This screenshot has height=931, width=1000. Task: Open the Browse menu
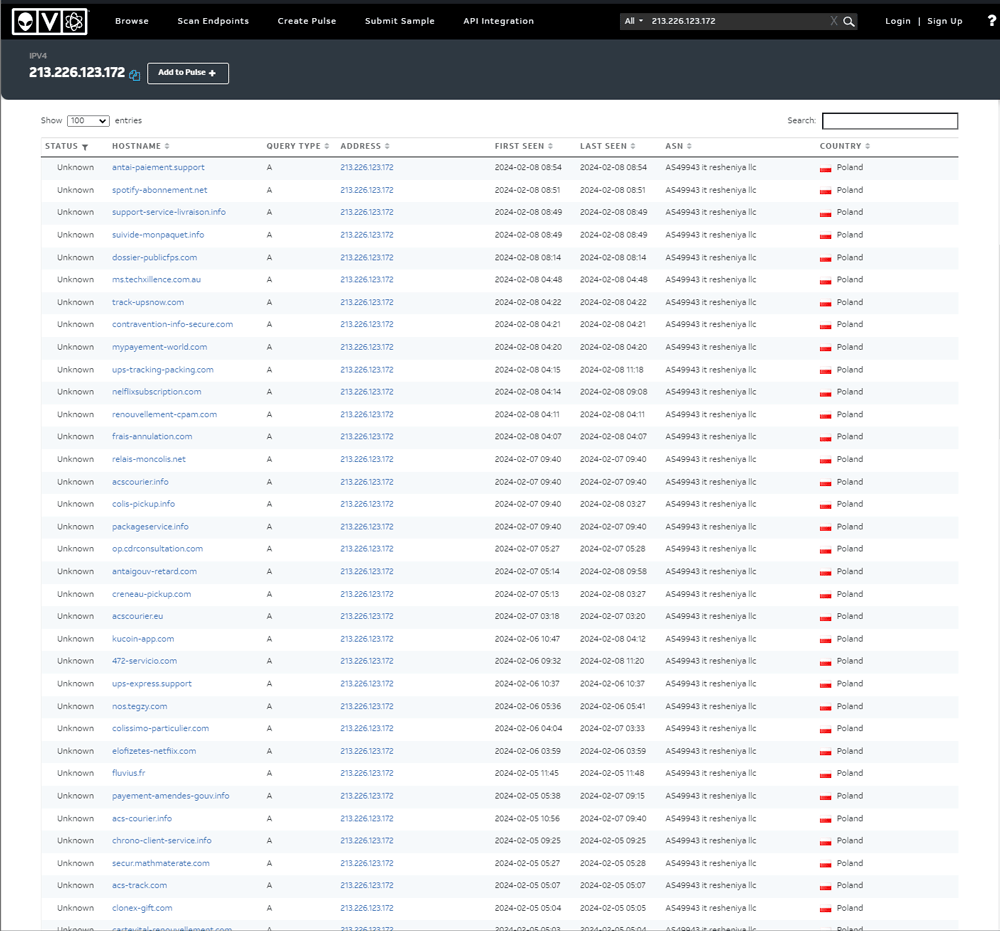132,21
